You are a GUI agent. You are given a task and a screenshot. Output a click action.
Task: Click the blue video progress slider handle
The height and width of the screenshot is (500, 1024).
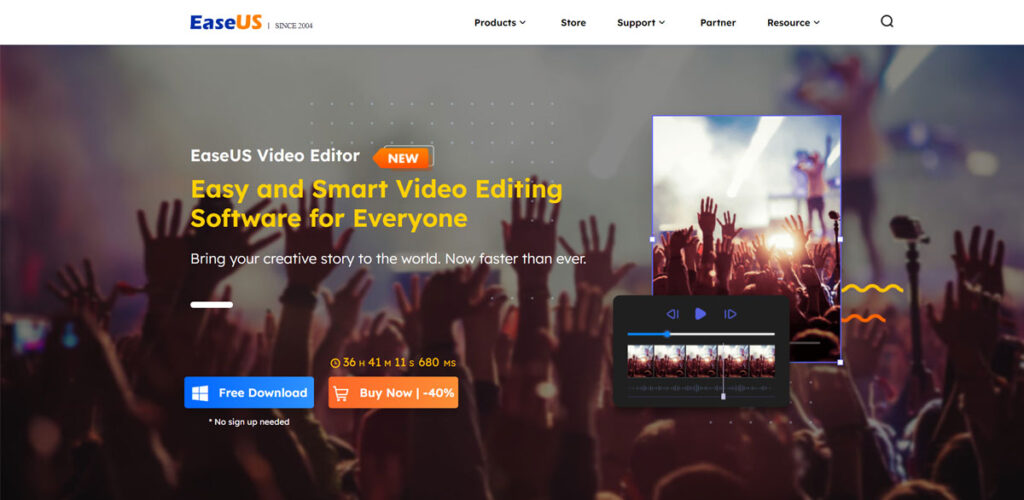(x=667, y=334)
